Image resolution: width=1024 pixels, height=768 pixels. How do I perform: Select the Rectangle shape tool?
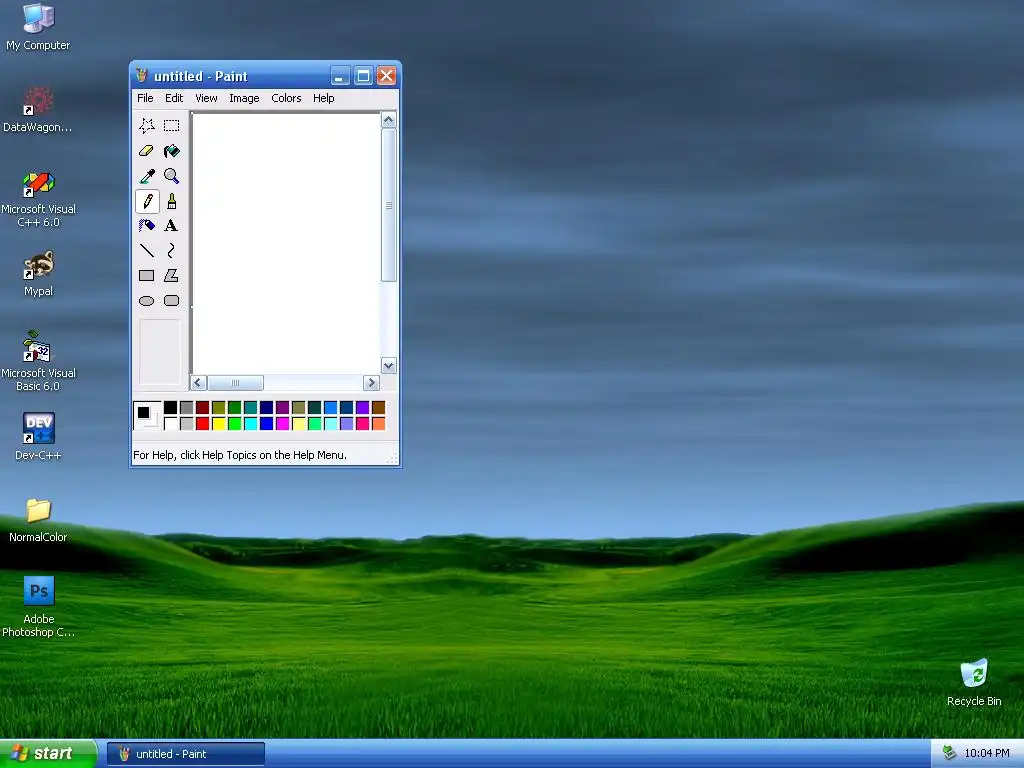pyautogui.click(x=147, y=276)
